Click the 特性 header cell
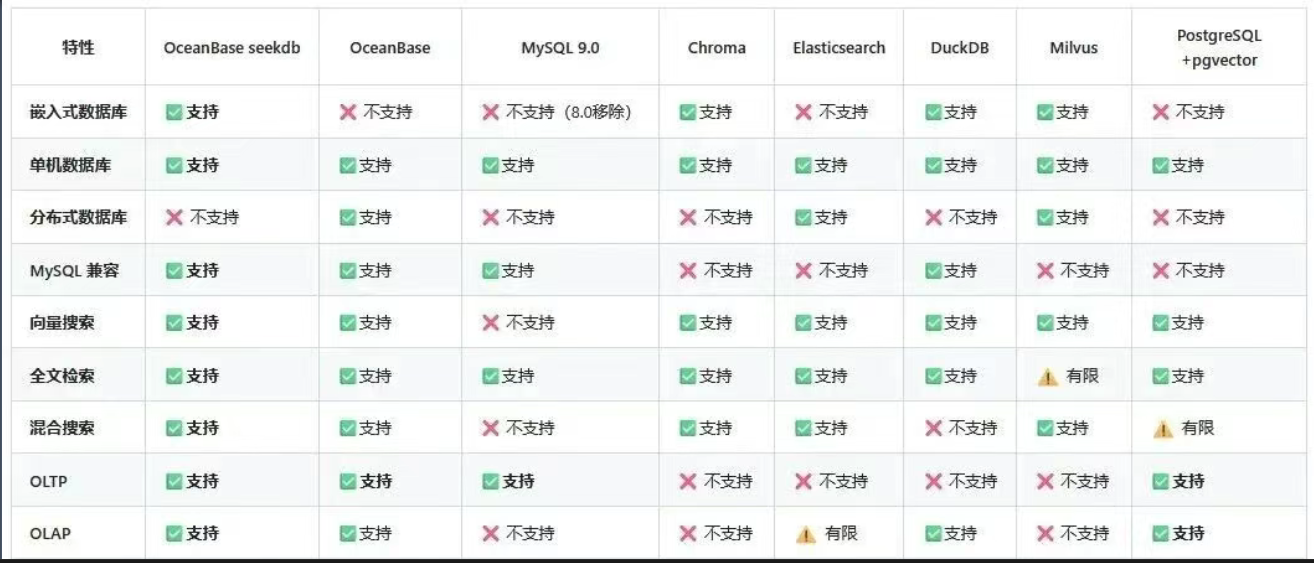Screen dimensions: 1314x563 [x=78, y=47]
